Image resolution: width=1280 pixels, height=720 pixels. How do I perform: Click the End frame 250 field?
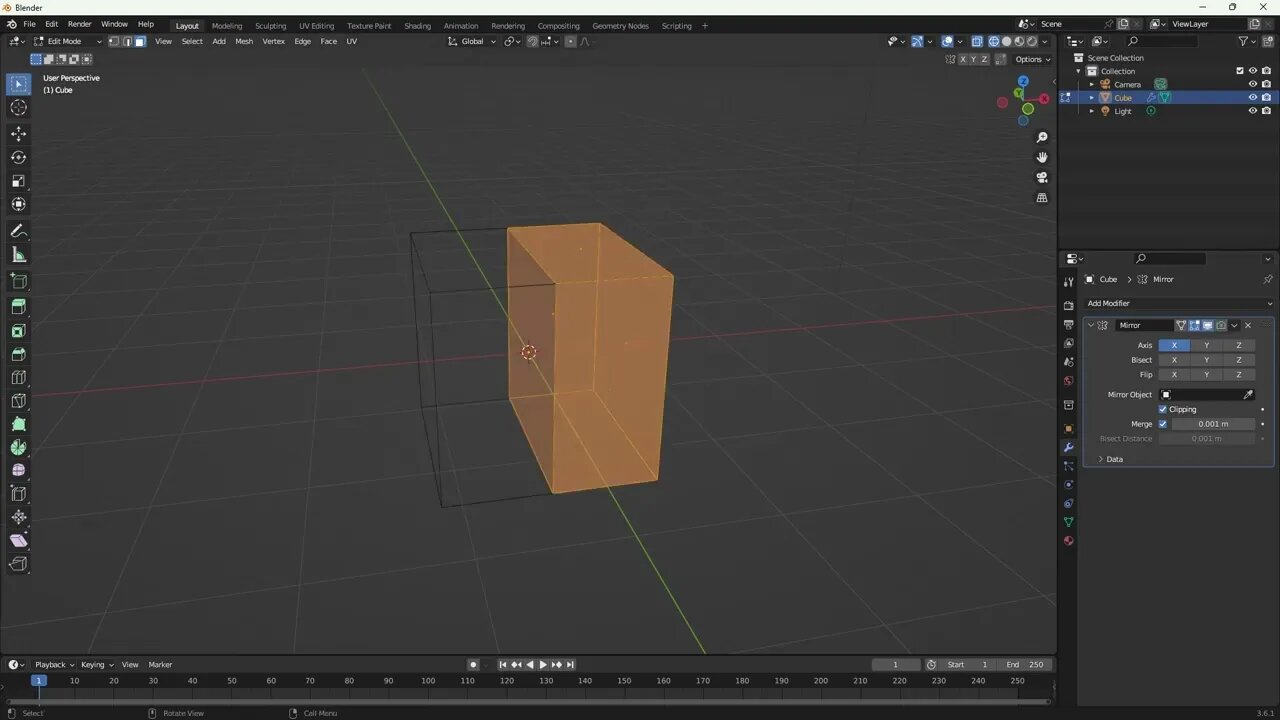pos(1025,665)
